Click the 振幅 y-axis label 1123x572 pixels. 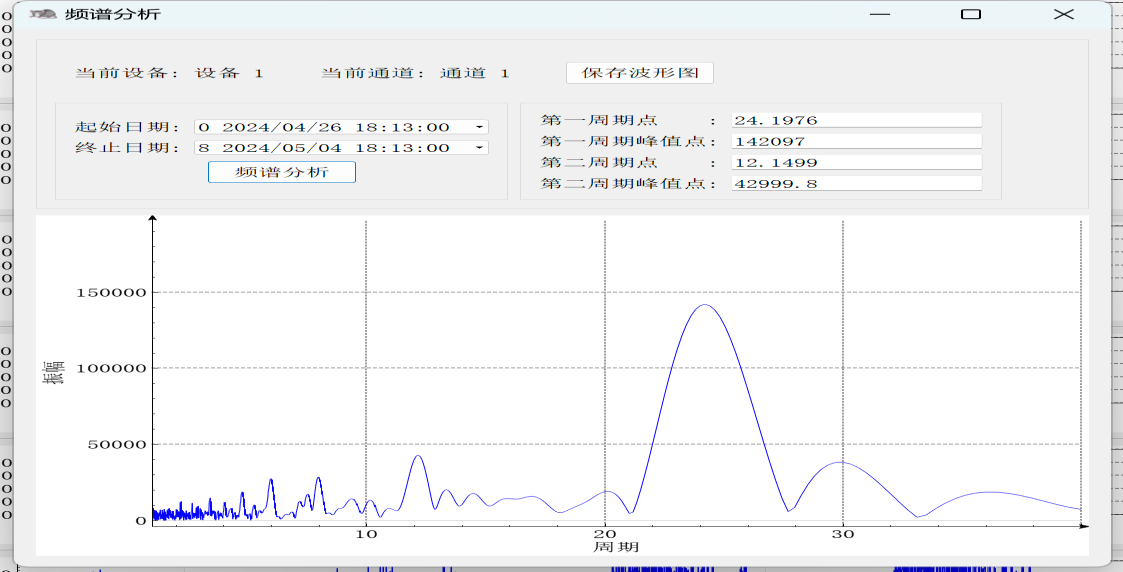[54, 372]
